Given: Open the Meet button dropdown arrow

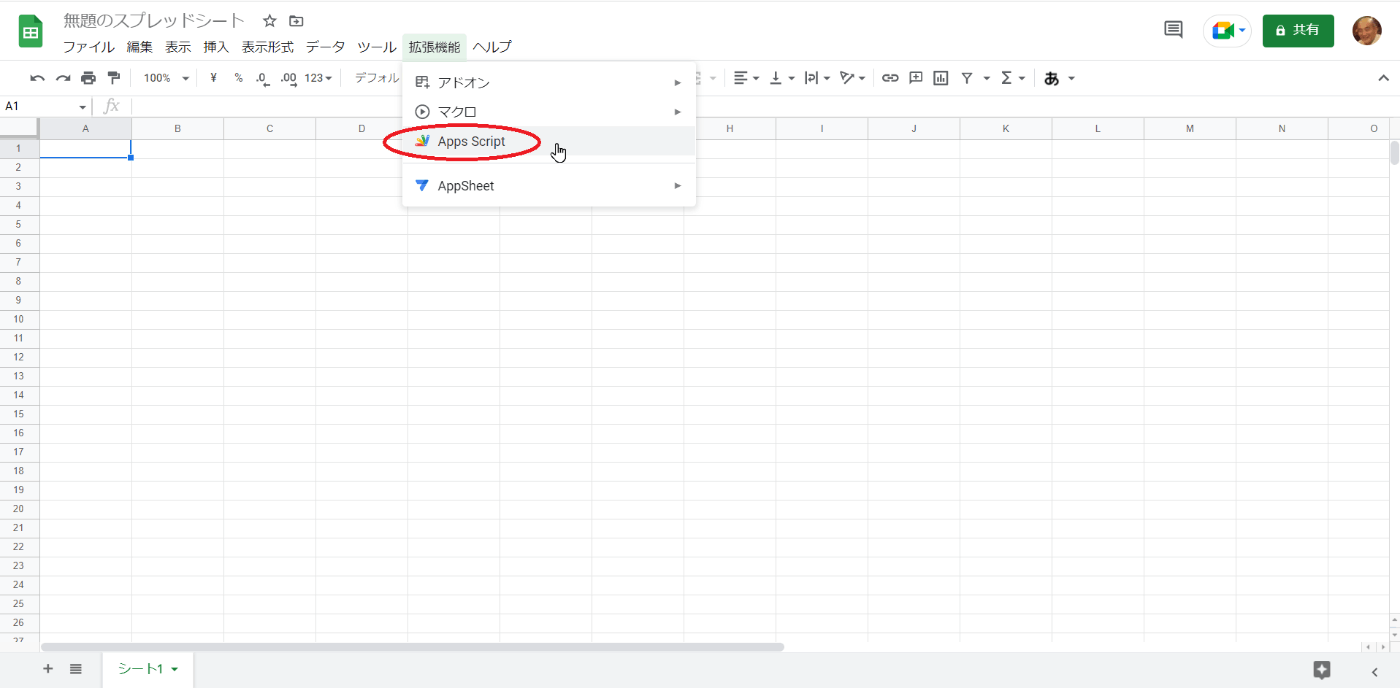Looking at the screenshot, I should pos(1243,31).
